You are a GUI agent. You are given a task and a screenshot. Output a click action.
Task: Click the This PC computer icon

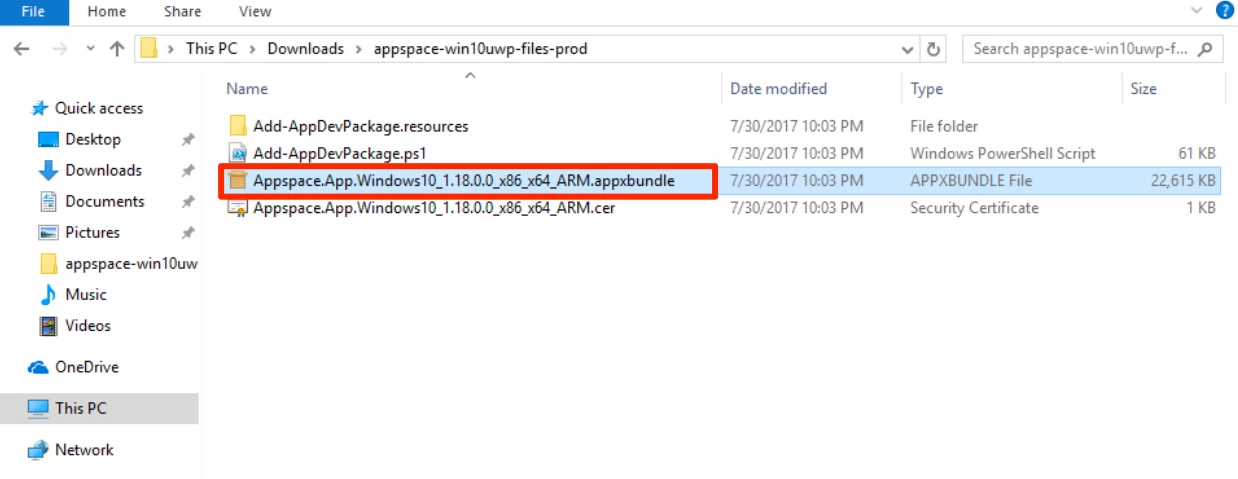tap(38, 408)
